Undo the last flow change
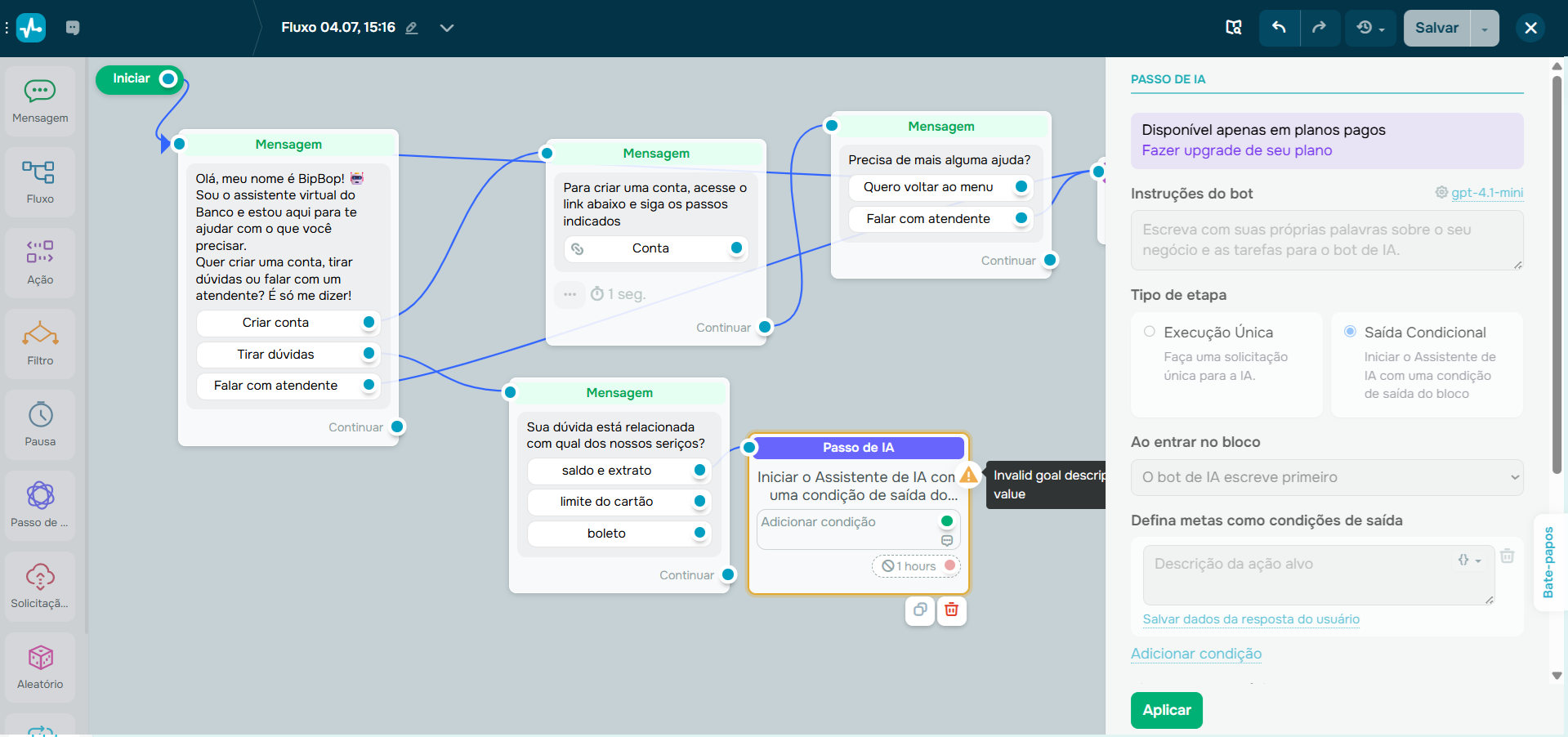The width and height of the screenshot is (1568, 737). (1278, 27)
